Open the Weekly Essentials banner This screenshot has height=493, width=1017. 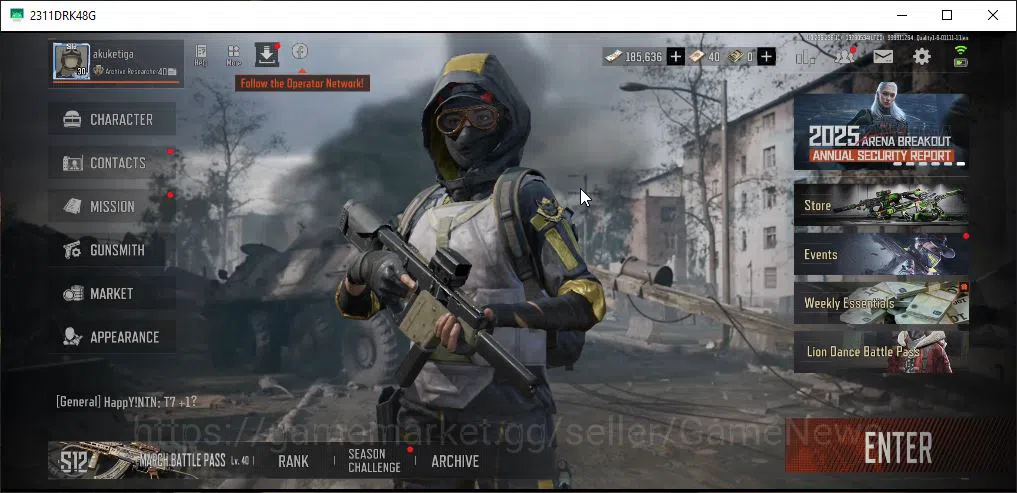click(881, 303)
